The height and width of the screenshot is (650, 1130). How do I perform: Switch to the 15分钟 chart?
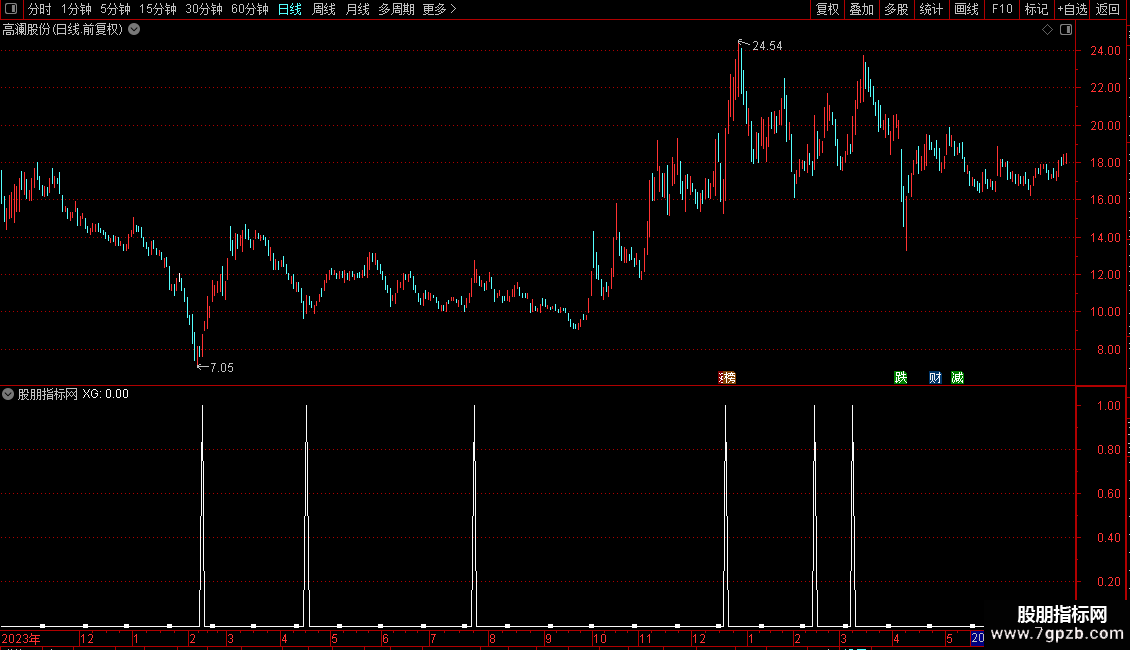[157, 9]
